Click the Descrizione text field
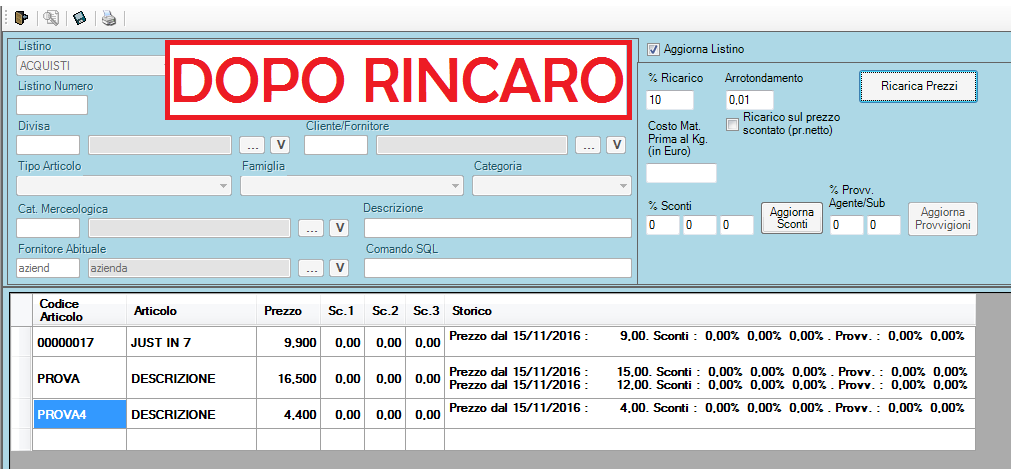1011x469 pixels. pyautogui.click(x=498, y=228)
